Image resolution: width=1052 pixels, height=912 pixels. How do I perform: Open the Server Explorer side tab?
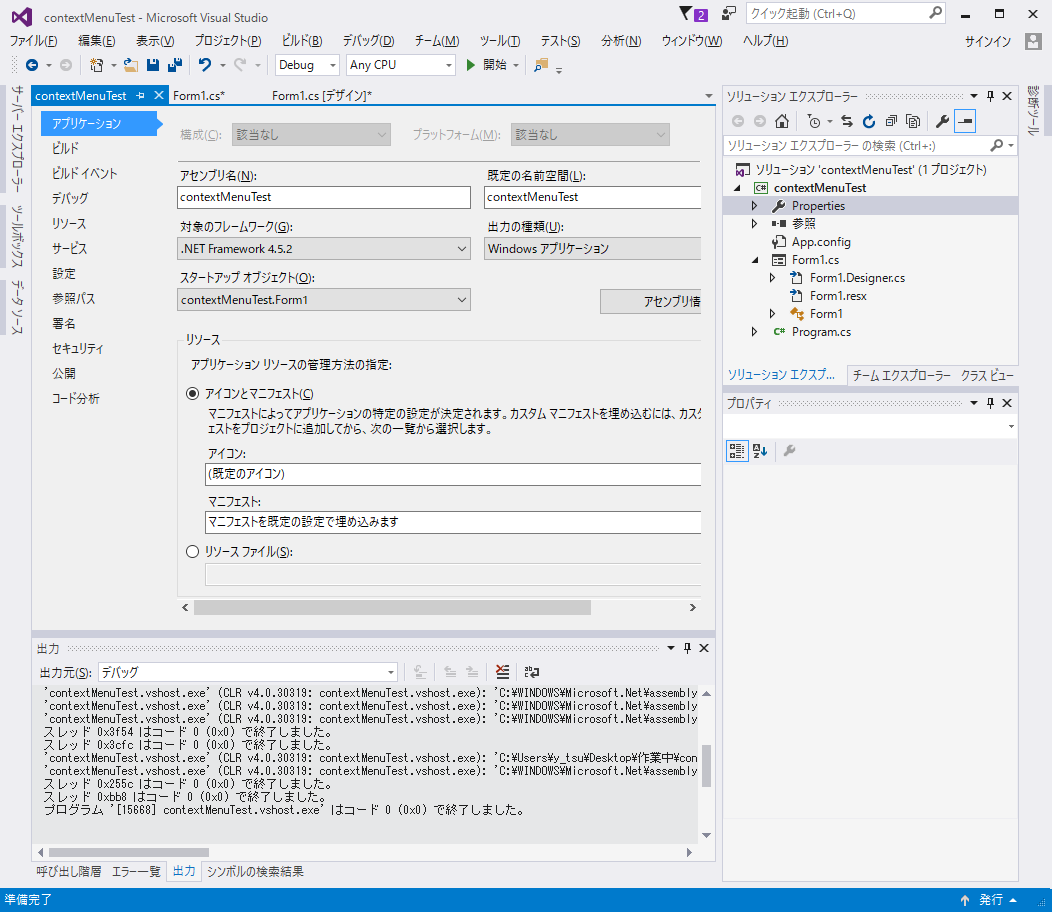pos(17,138)
